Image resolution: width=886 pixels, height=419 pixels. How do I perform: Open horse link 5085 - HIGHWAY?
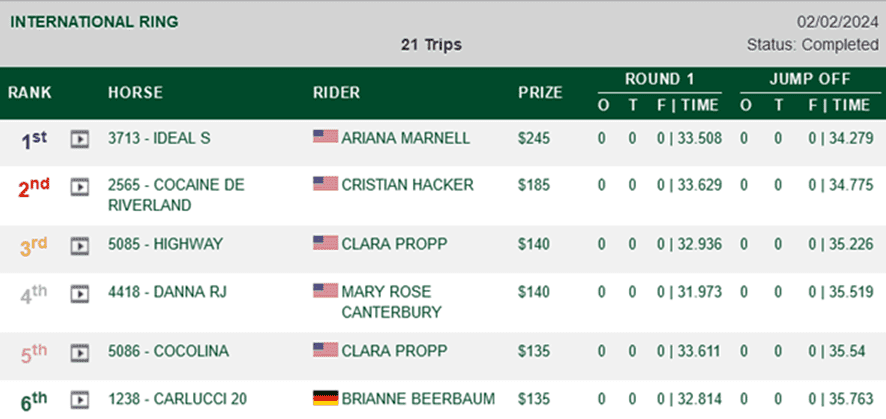166,244
